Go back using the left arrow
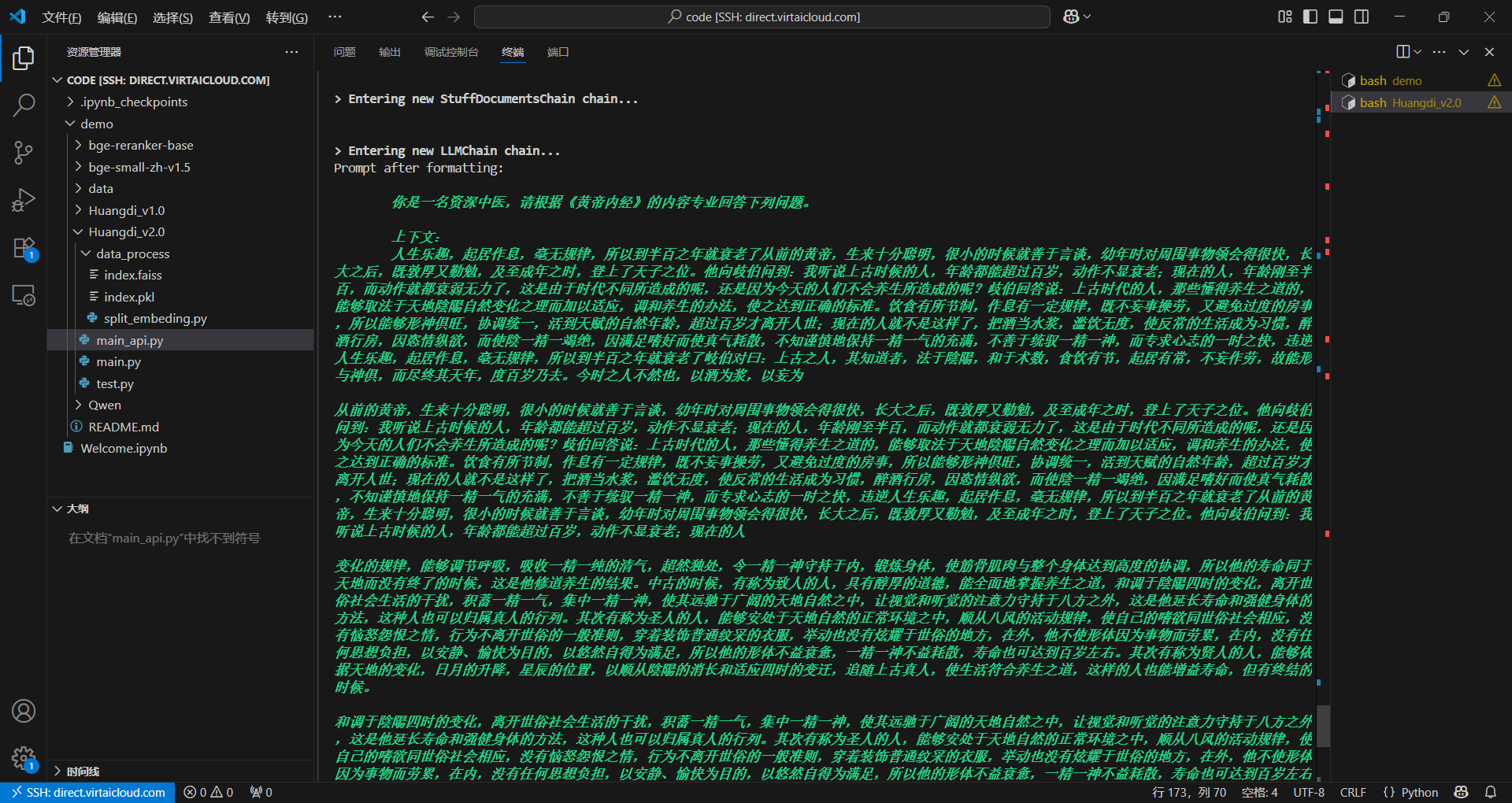The image size is (1512, 803). (x=428, y=17)
